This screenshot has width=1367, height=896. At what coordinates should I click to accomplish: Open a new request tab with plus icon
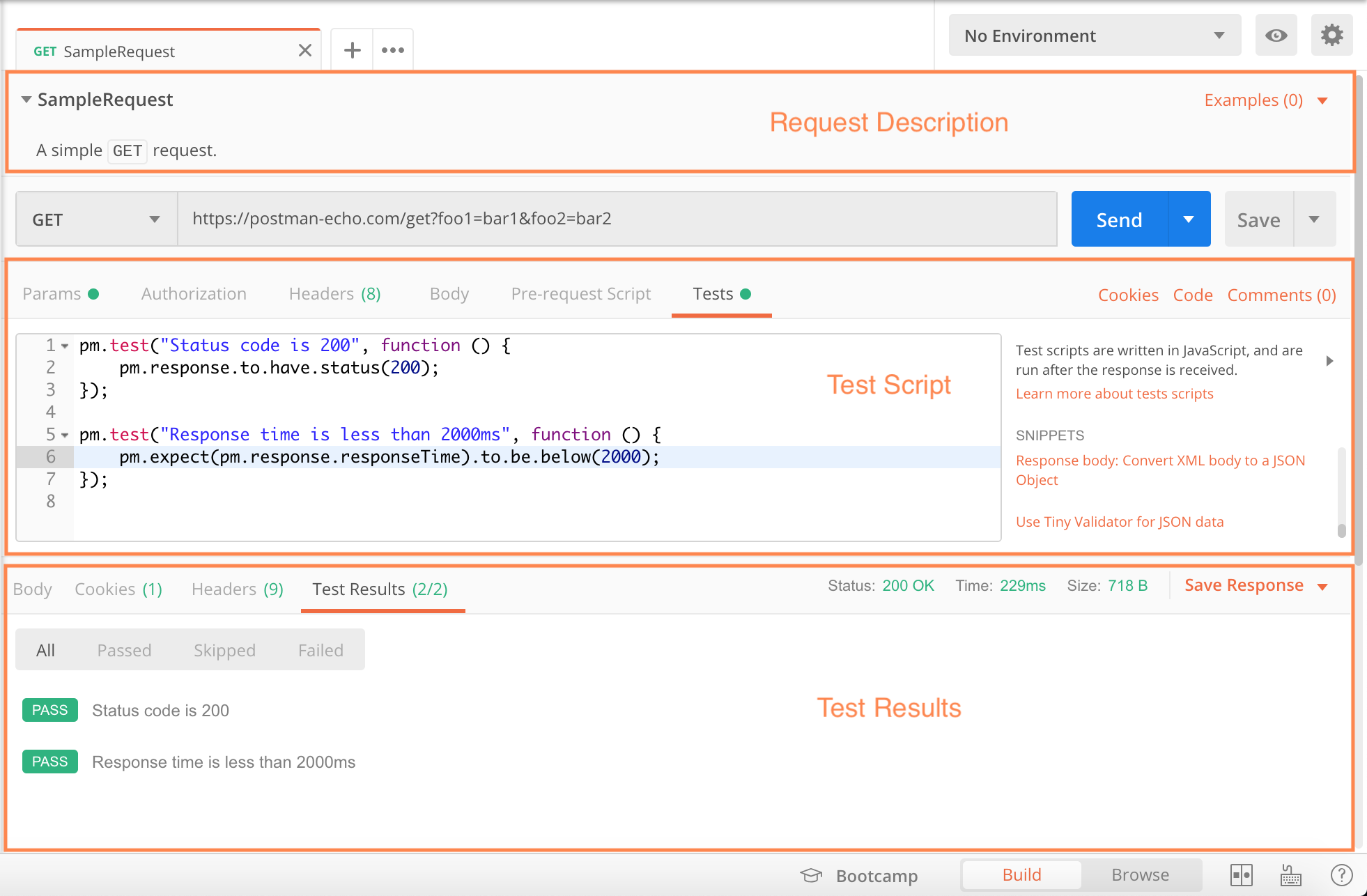tap(353, 50)
